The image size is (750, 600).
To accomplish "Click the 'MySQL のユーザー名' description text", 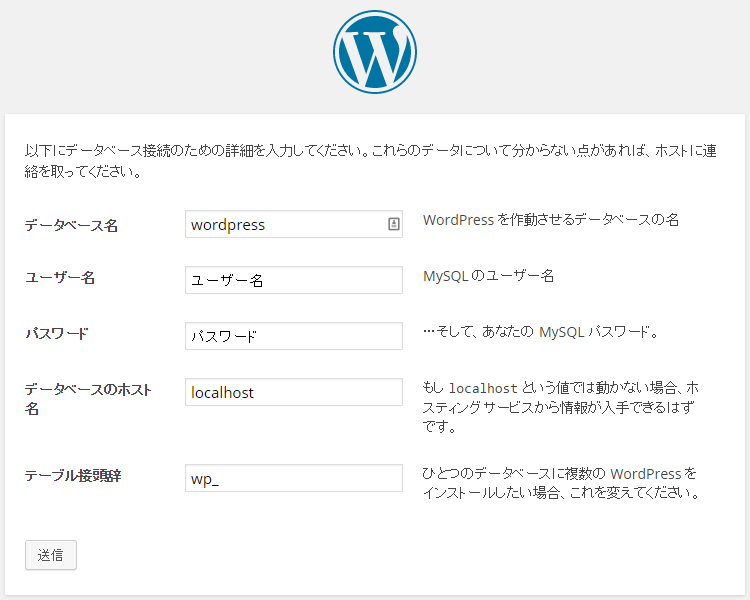I will click(488, 276).
